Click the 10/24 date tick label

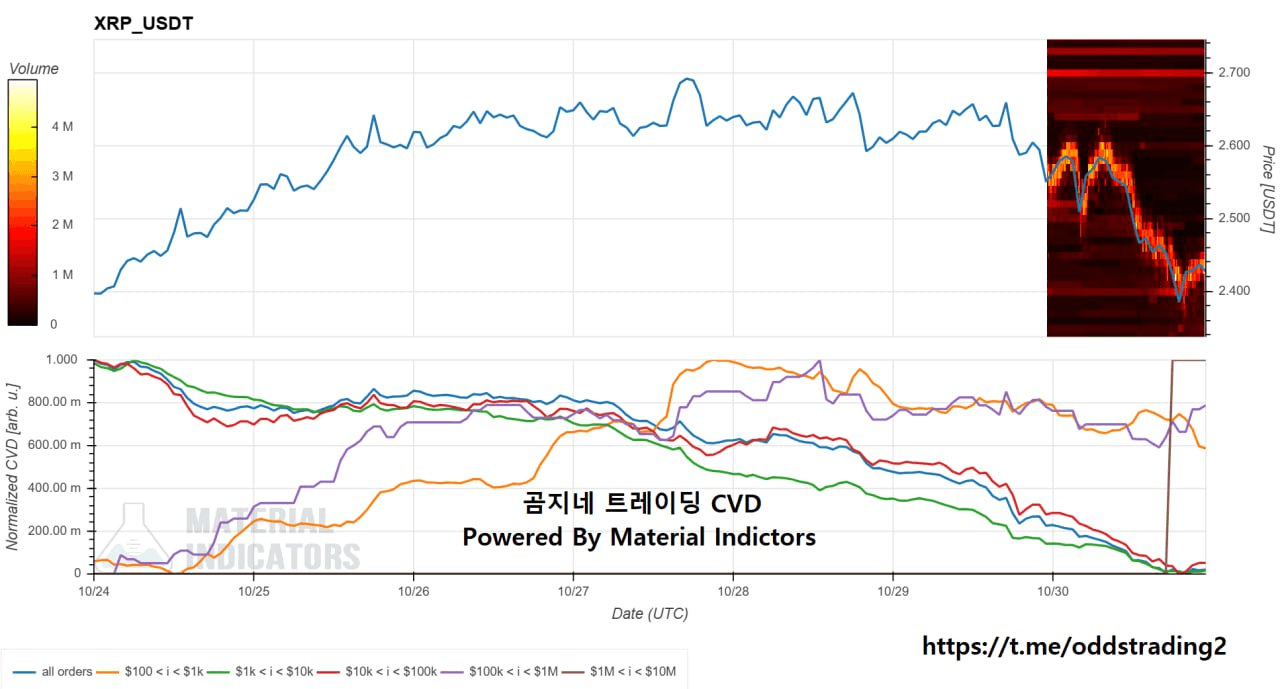[x=94, y=592]
